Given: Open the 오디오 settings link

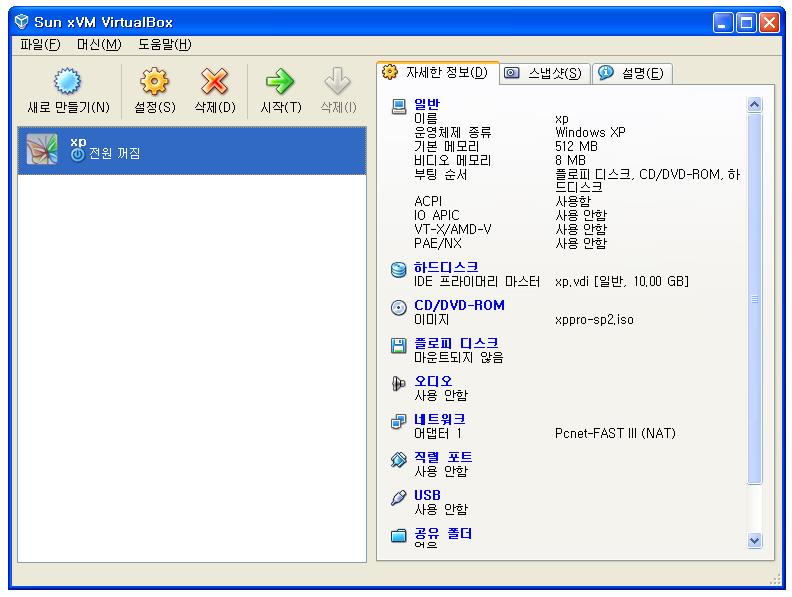Looking at the screenshot, I should (433, 381).
